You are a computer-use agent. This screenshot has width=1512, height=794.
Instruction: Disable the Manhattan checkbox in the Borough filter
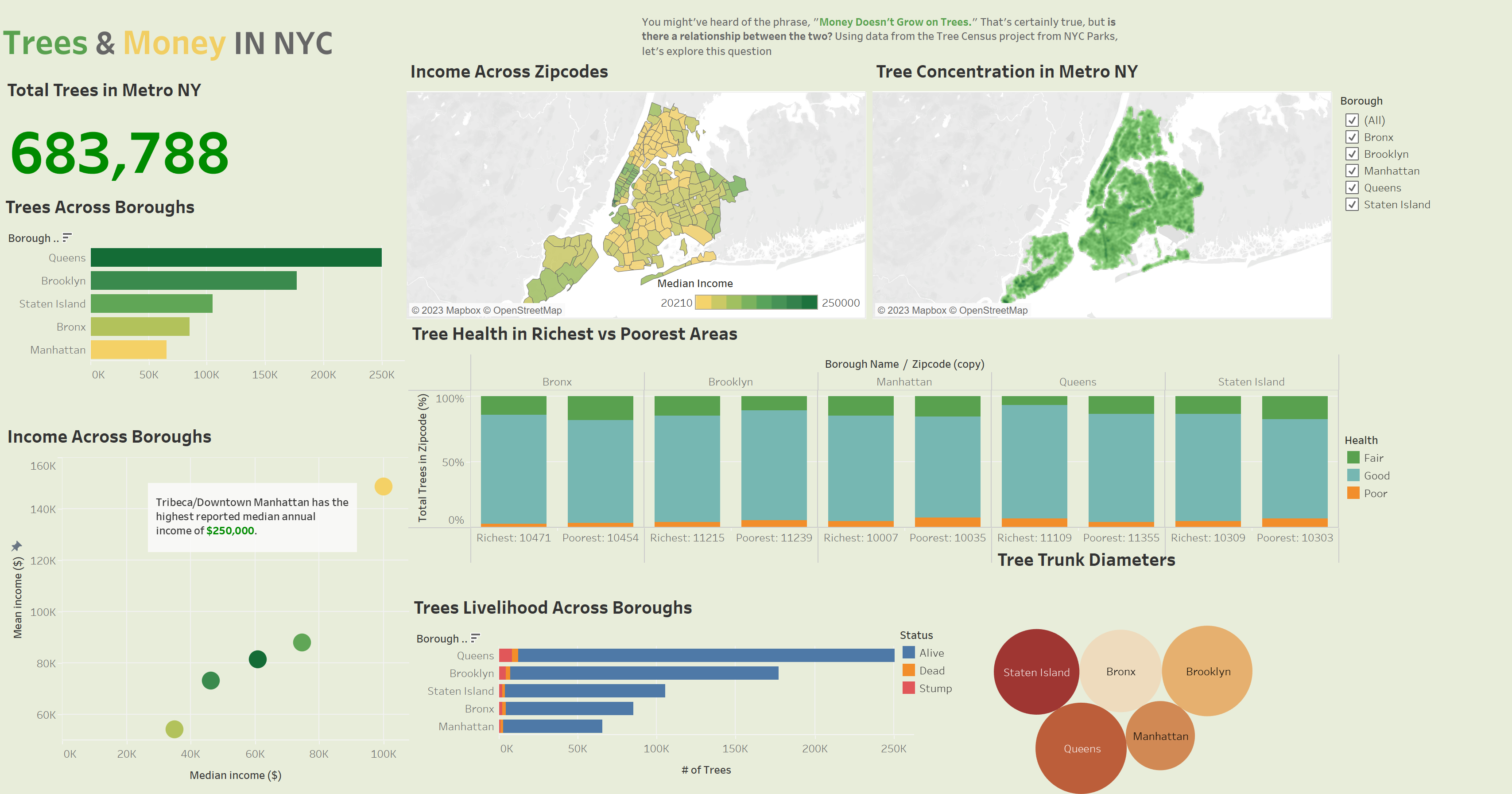point(1353,171)
